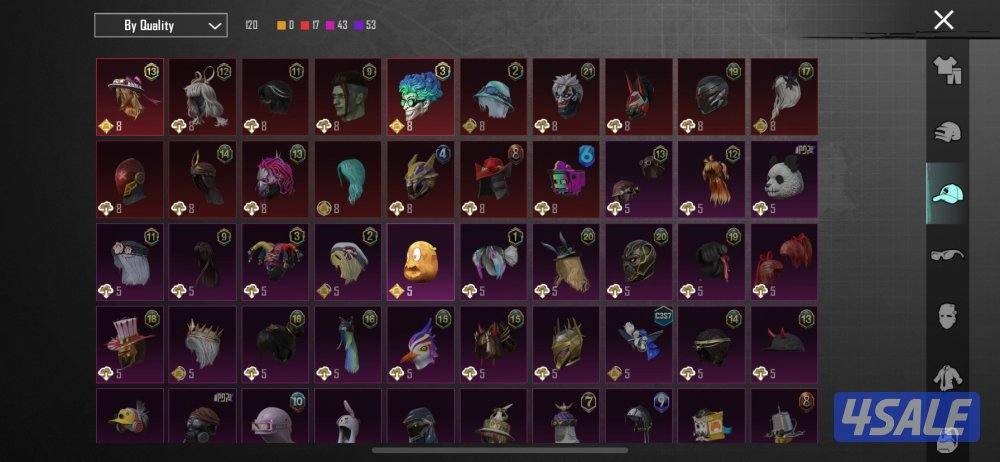The width and height of the screenshot is (1000, 462).
Task: Filter by red quality count 17
Action: (310, 26)
